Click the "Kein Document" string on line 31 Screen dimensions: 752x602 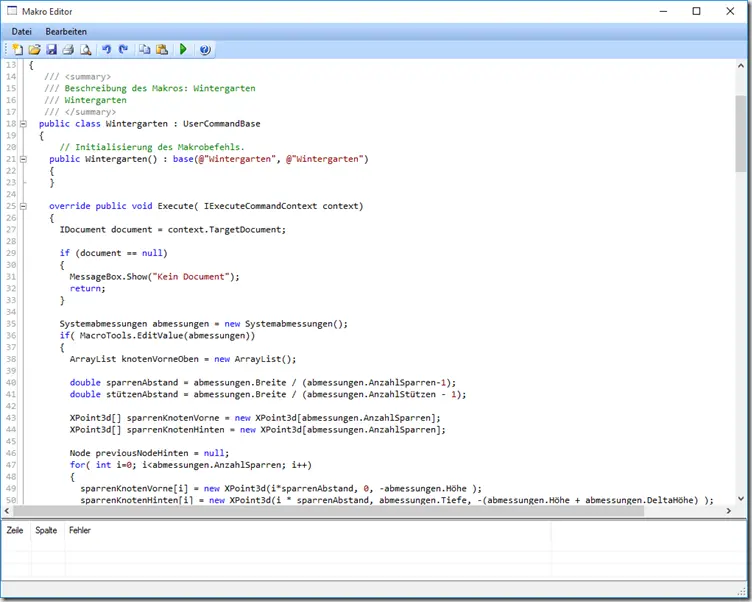click(191, 277)
